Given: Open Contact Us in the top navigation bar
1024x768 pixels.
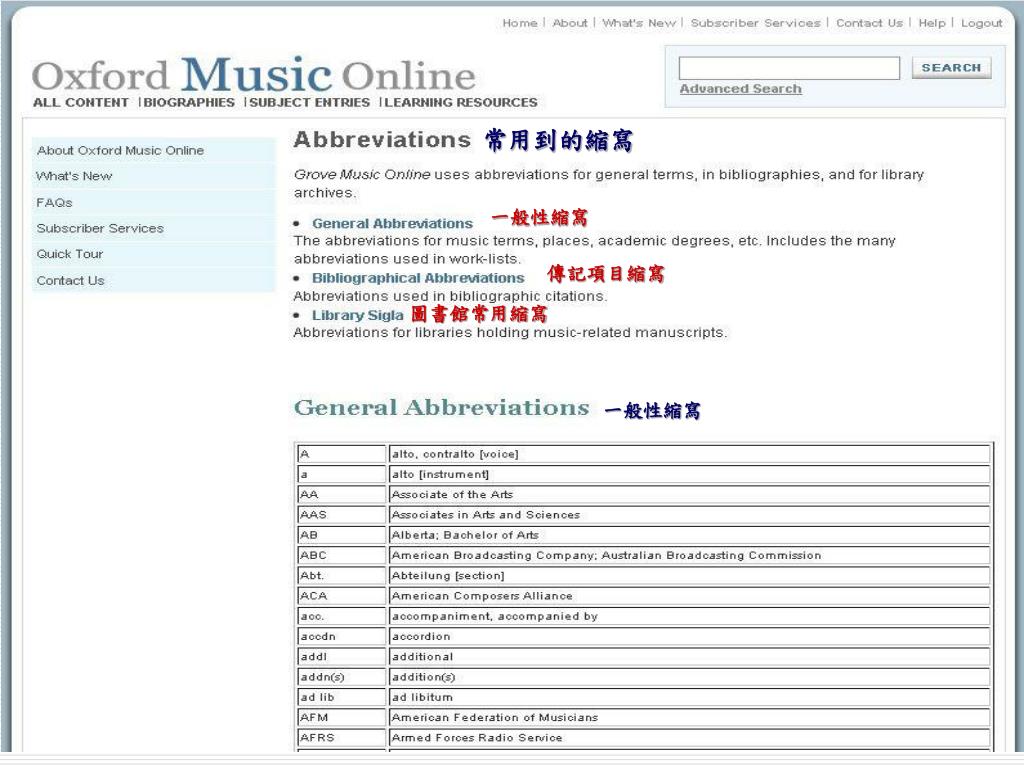Looking at the screenshot, I should [869, 23].
